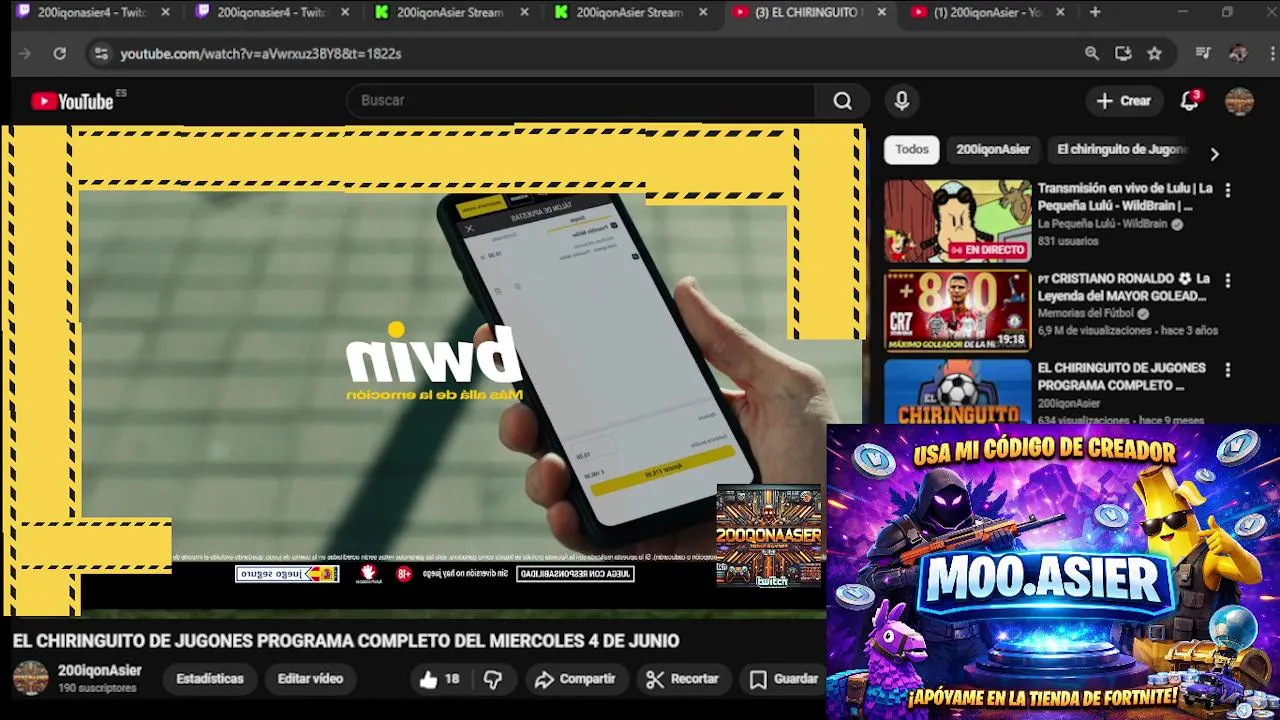Screen dimensions: 1280x720
Task: Open the media control icon in Chrome toolbar
Action: 1203,54
